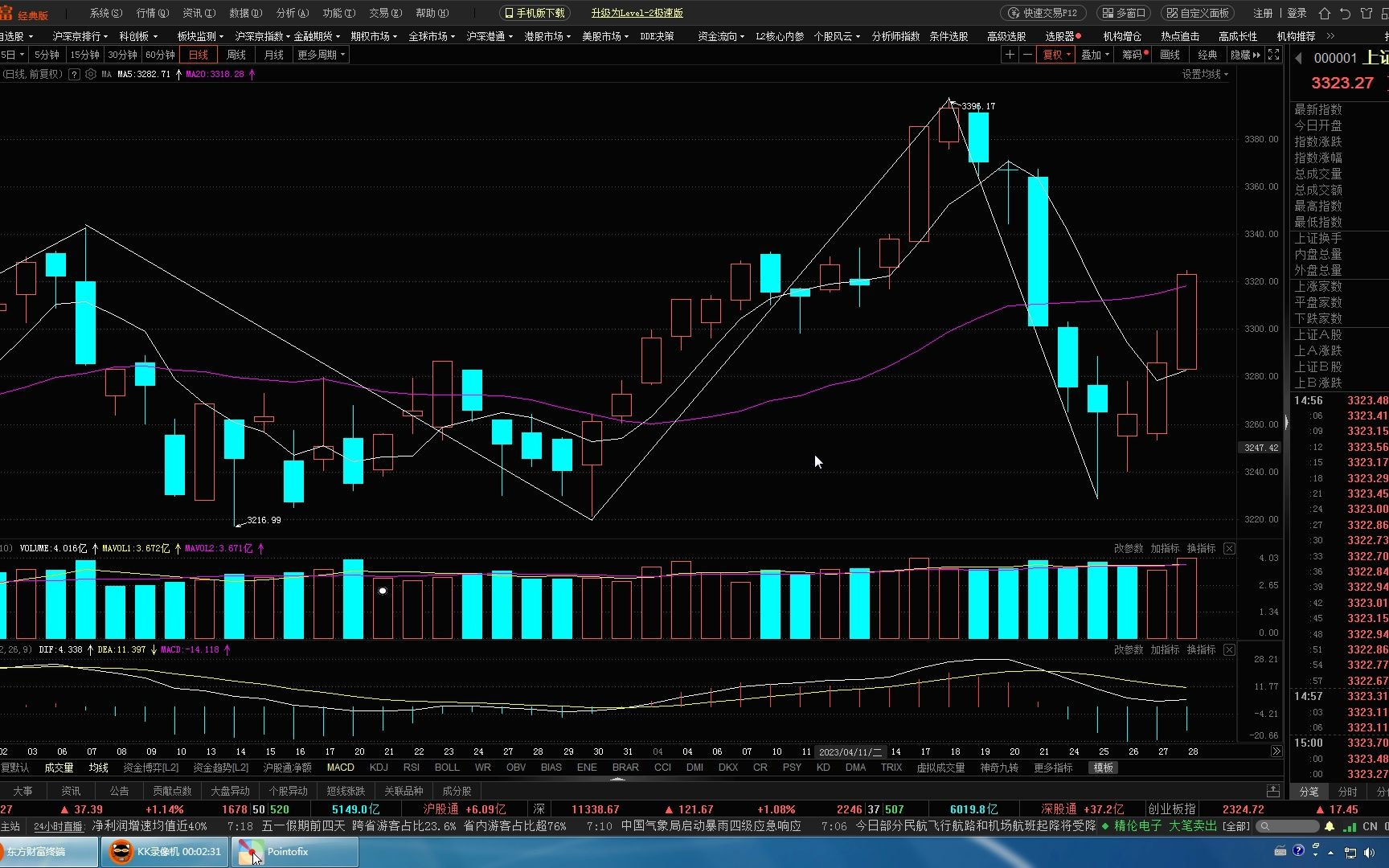1389x868 pixels.
Task: Select the 60分钟 period
Action: pos(160,55)
